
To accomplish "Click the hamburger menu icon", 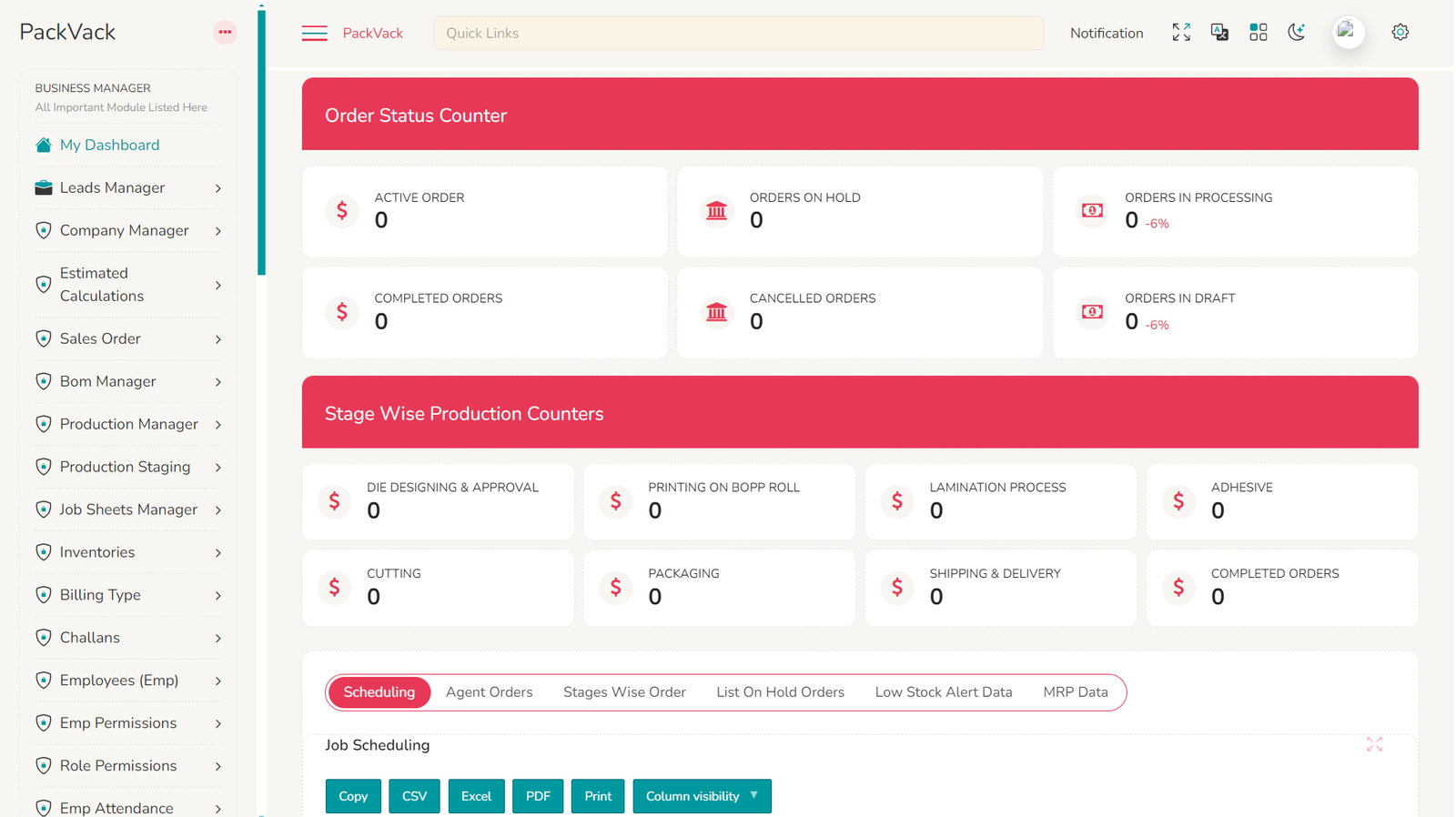I will click(314, 34).
